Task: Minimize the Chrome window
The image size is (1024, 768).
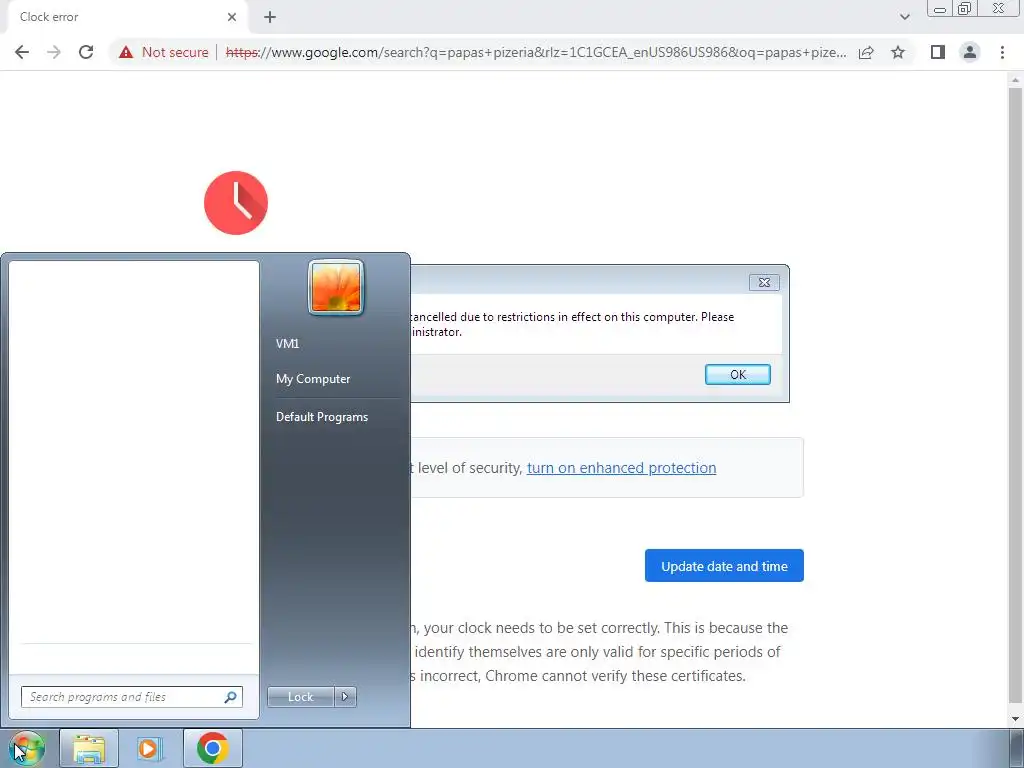Action: 940,9
